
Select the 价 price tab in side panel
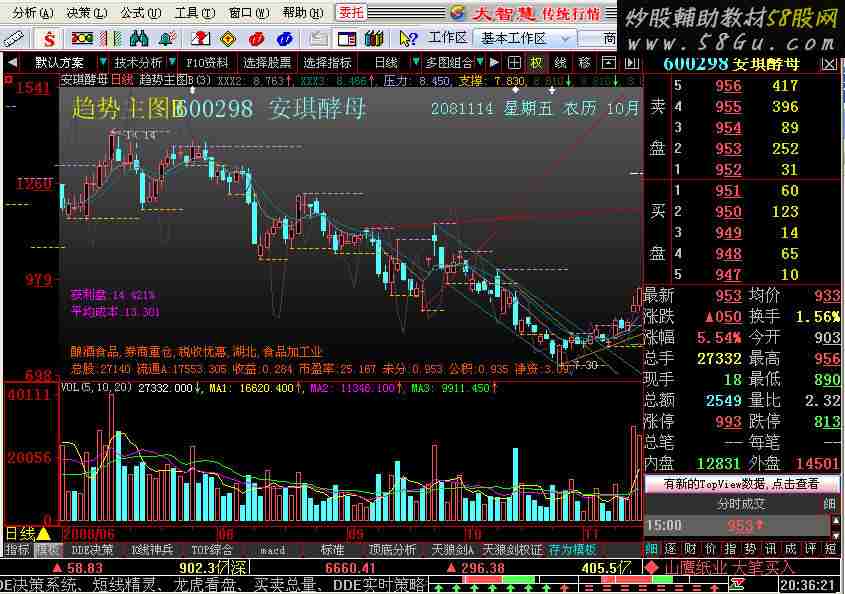click(x=710, y=549)
